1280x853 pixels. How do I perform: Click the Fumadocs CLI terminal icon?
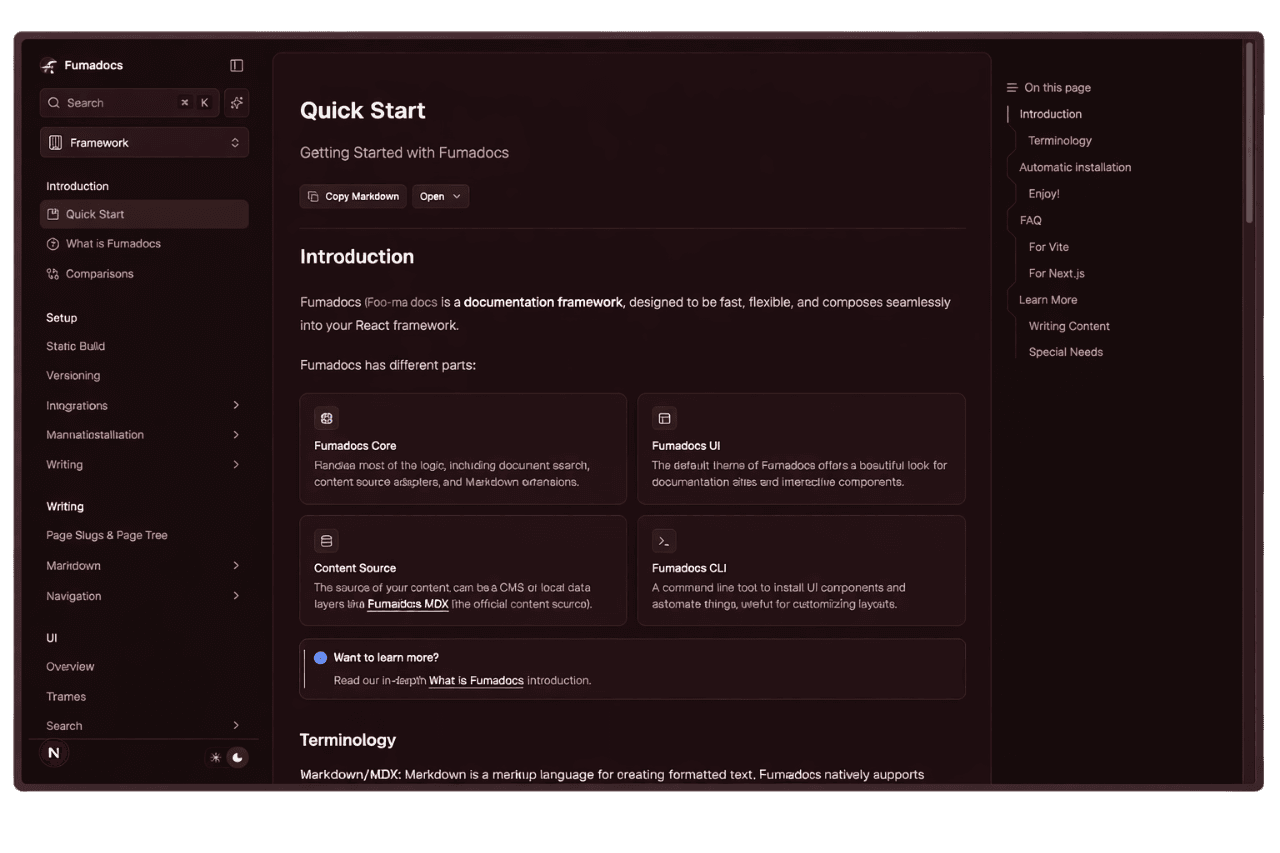point(664,541)
